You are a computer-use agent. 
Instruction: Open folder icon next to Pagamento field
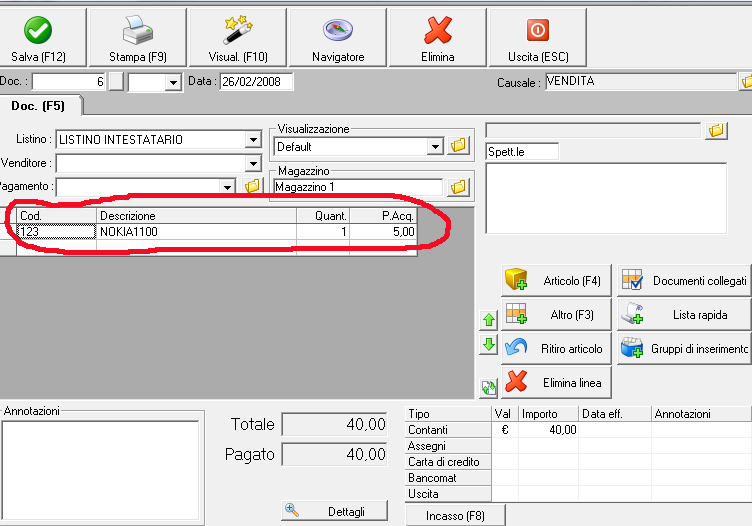click(252, 186)
